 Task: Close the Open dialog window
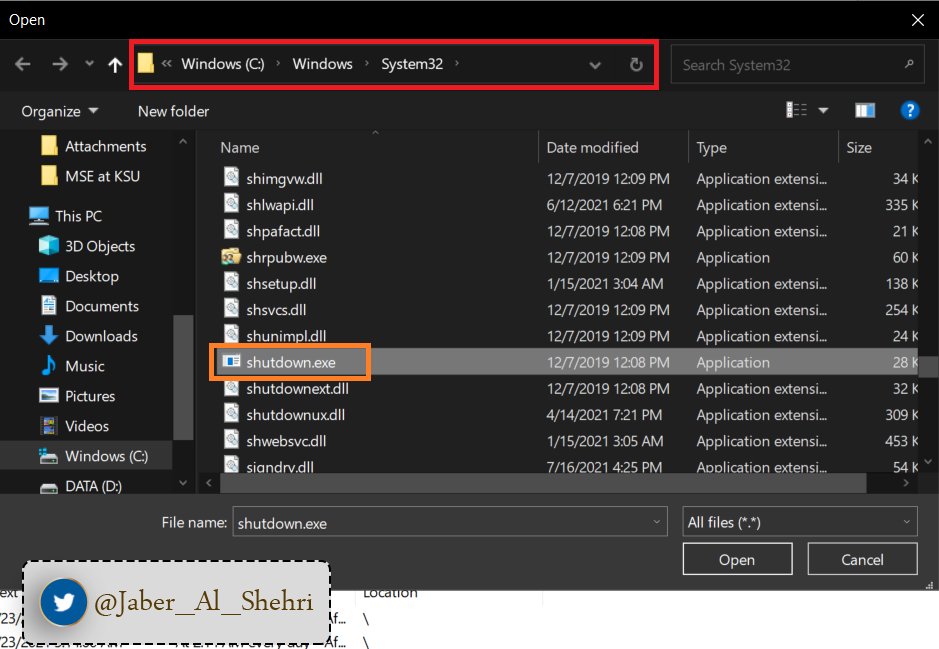(x=917, y=20)
